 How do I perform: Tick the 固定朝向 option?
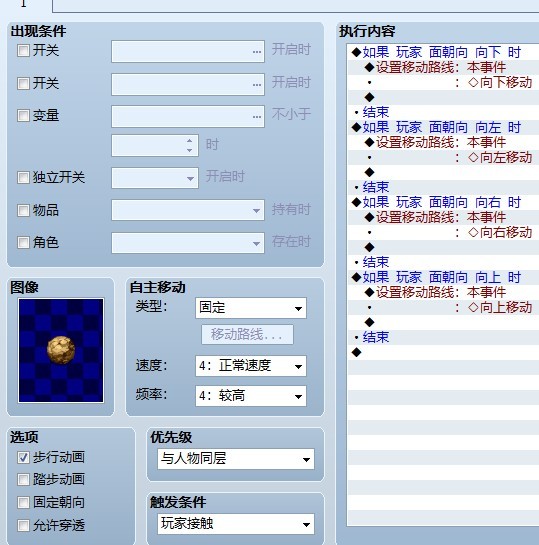coord(23,503)
